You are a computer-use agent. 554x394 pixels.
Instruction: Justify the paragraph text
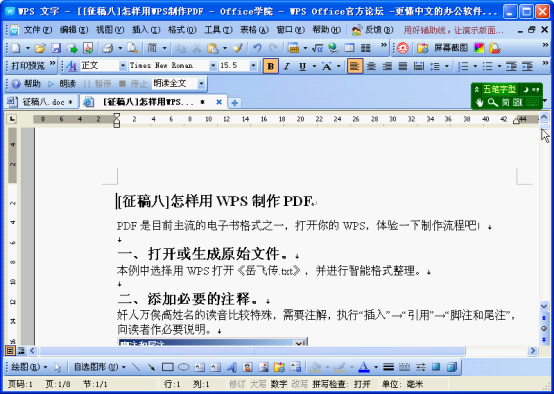[403, 66]
